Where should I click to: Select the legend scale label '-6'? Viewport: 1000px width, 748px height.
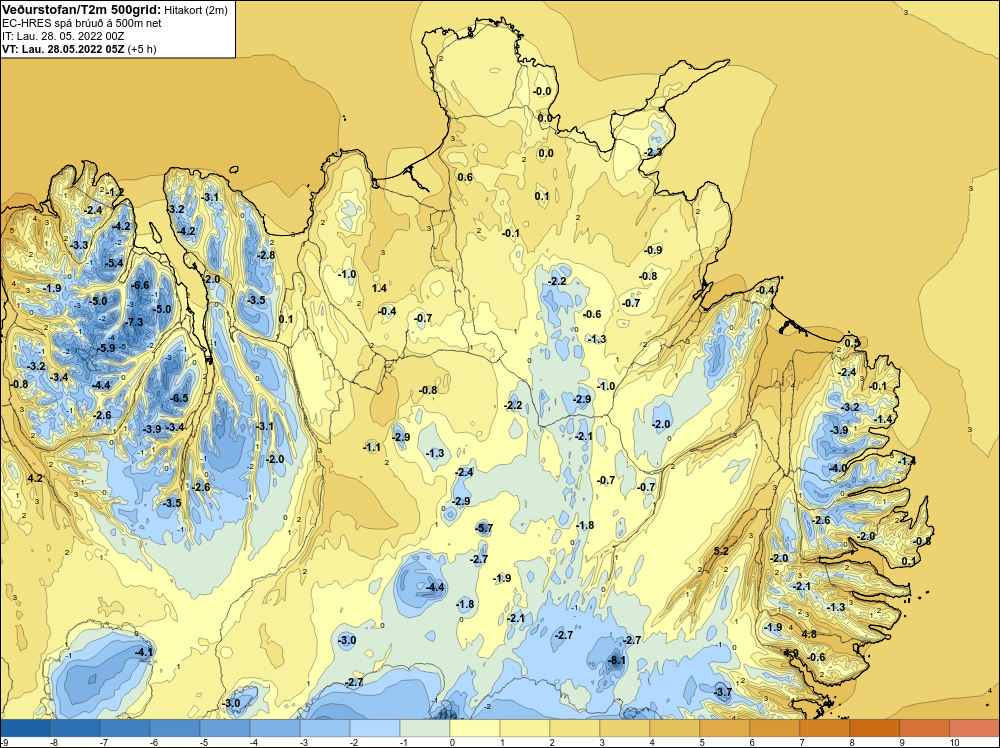[x=153, y=742]
